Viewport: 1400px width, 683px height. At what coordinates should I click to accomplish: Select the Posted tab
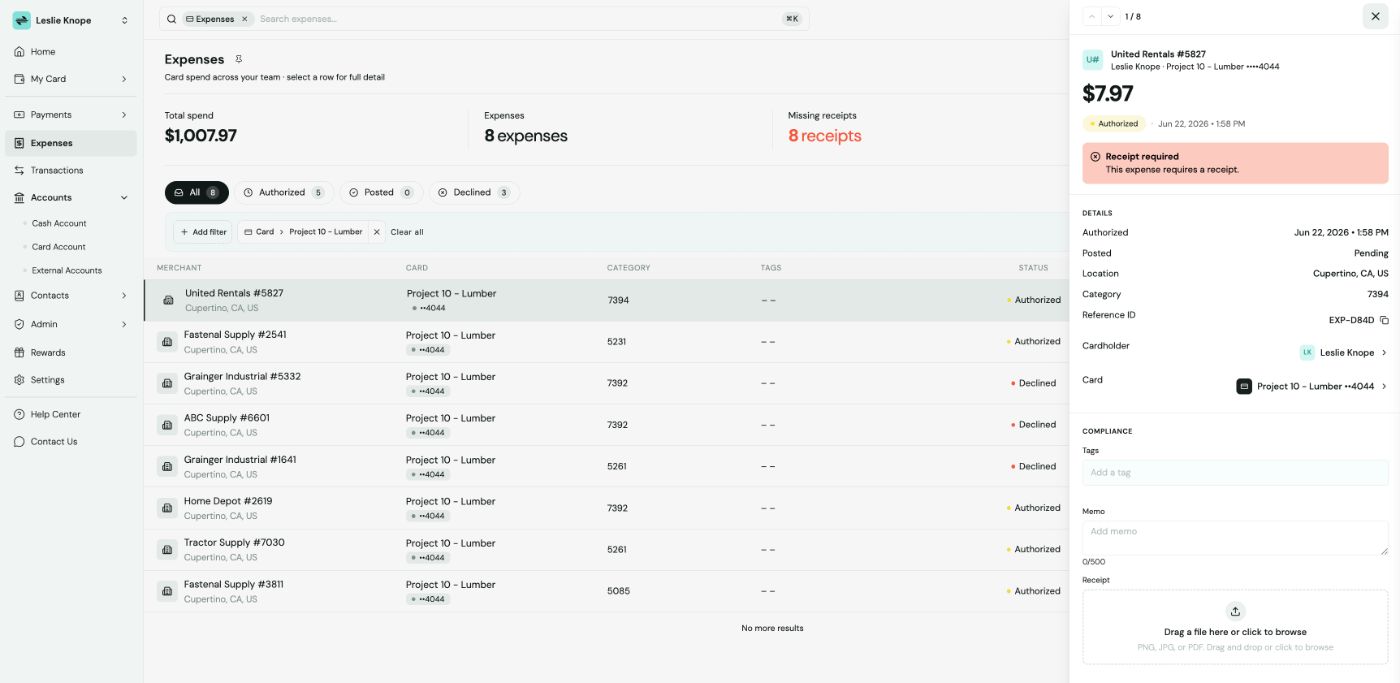381,192
